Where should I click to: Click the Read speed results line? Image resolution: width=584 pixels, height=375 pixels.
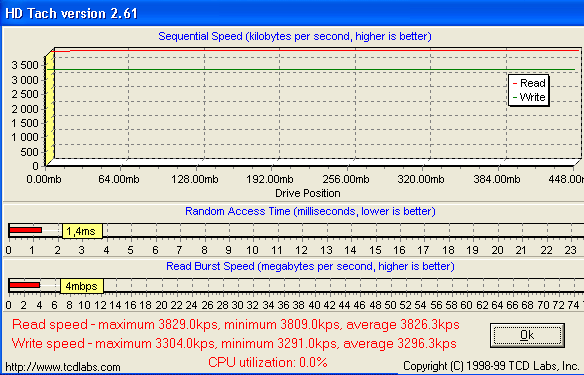(236, 325)
